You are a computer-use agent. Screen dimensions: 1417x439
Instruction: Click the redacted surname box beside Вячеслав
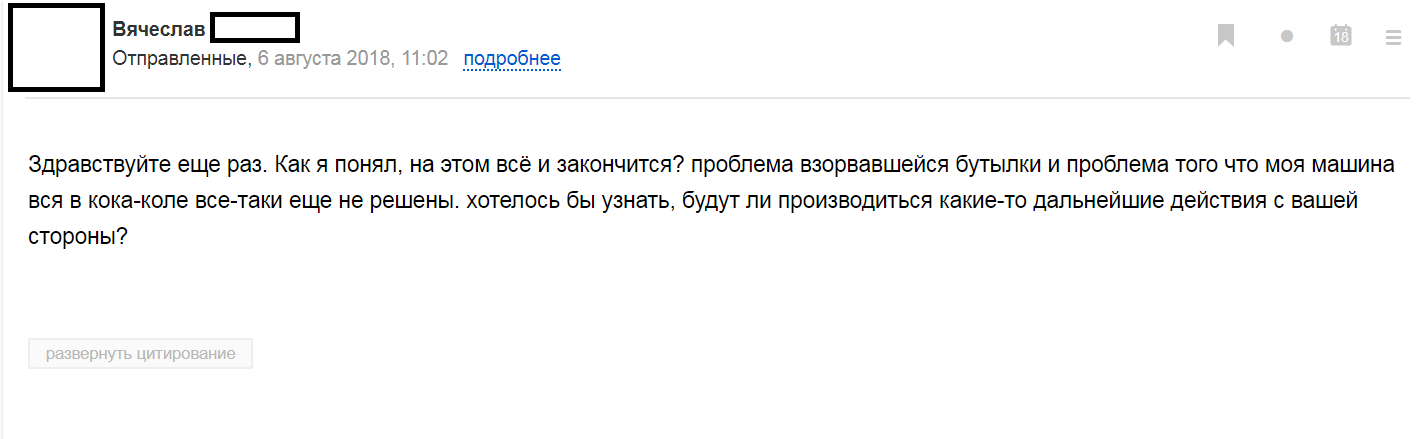coord(256,29)
